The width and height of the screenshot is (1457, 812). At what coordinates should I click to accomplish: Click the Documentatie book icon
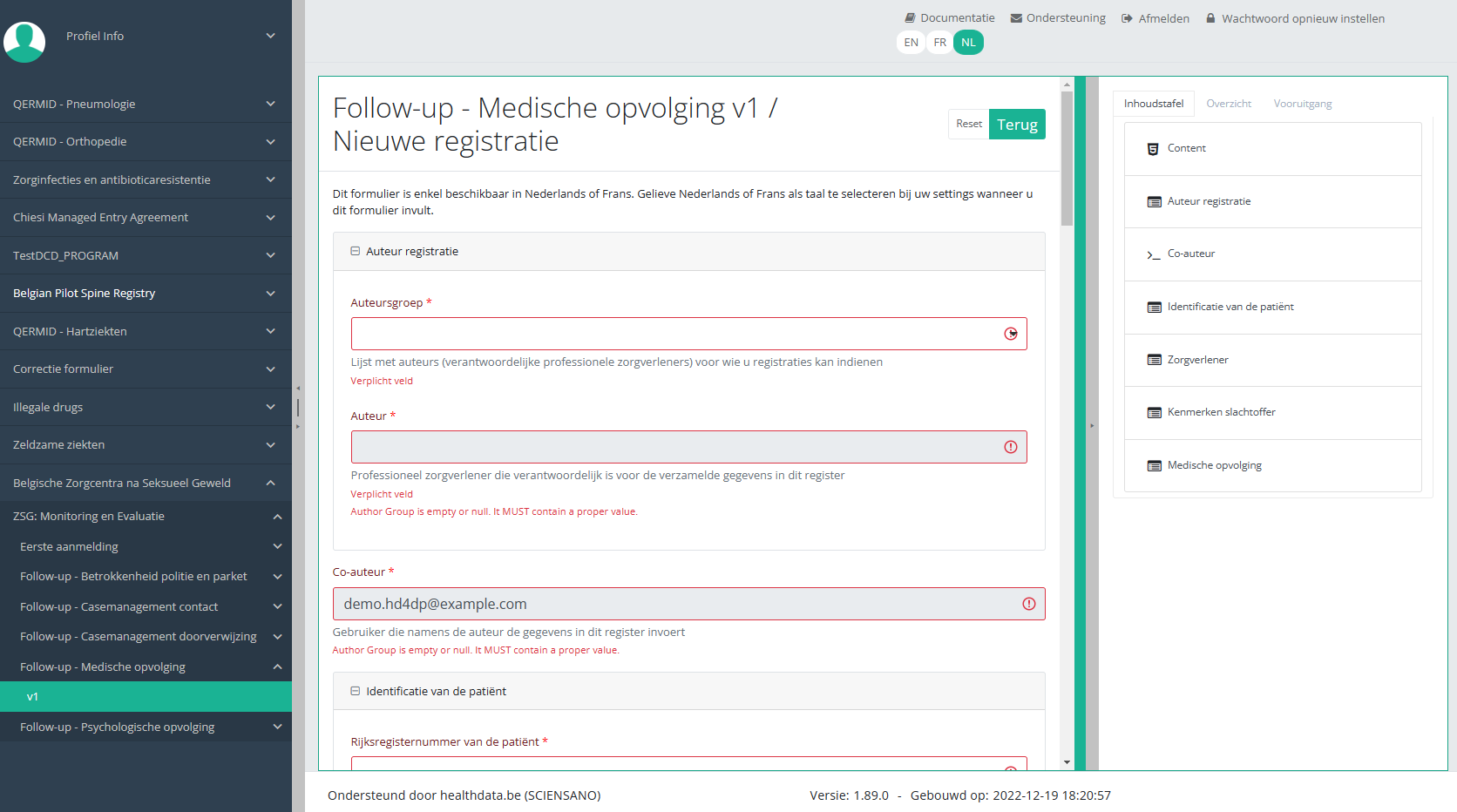(910, 18)
